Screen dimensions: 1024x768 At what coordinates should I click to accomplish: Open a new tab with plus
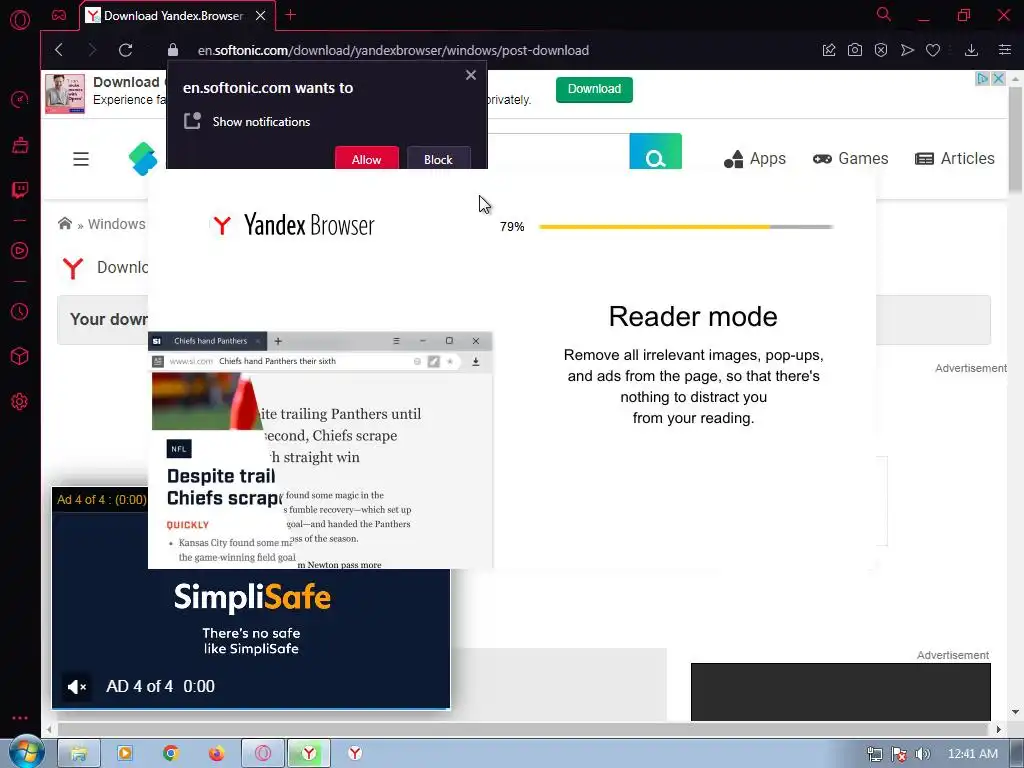pos(291,15)
